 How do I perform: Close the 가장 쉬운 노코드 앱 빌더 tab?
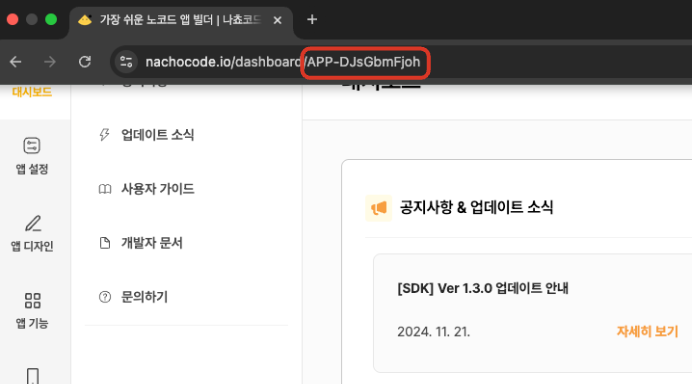coord(277,20)
